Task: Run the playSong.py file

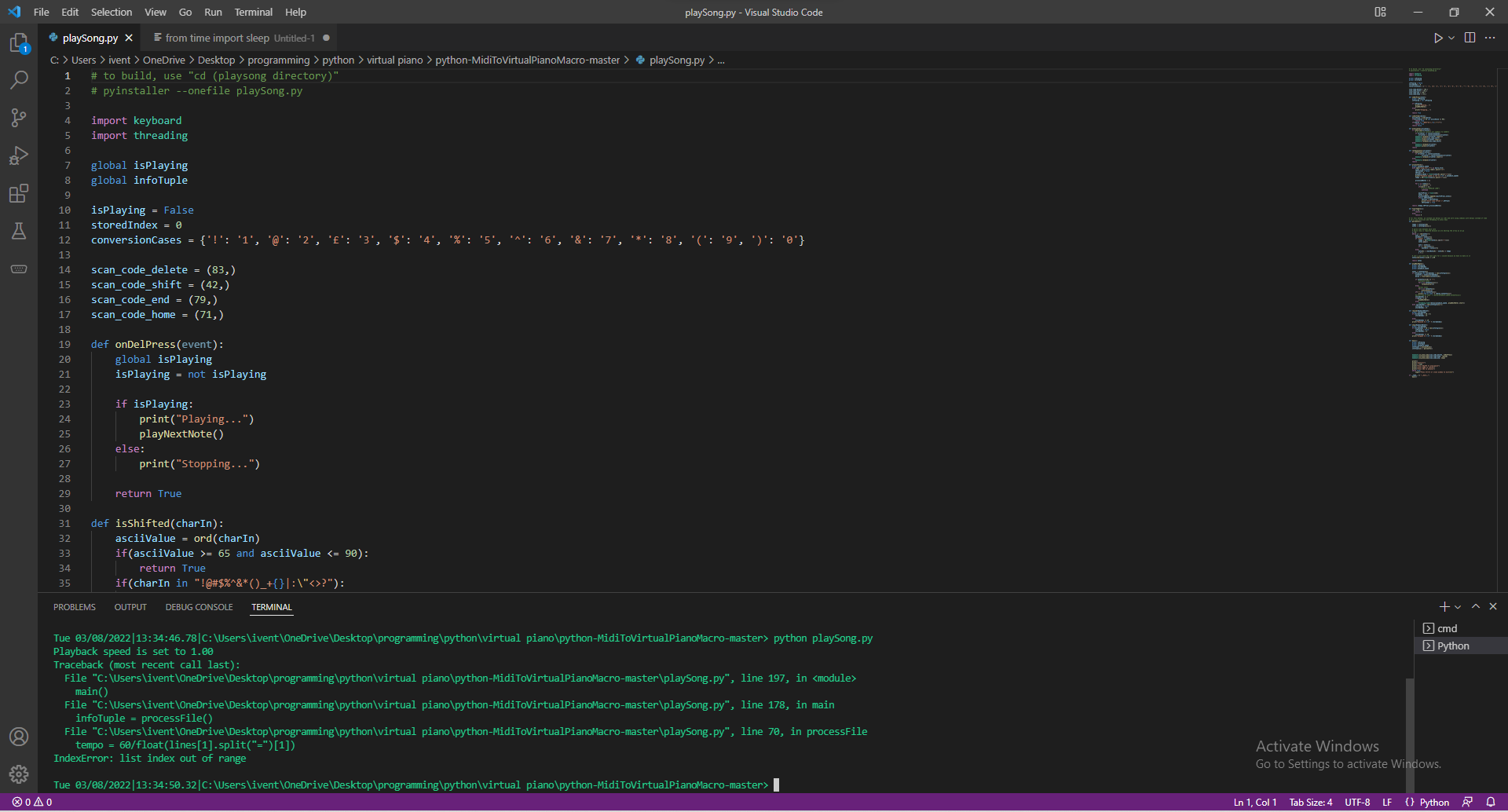Action: [1437, 37]
